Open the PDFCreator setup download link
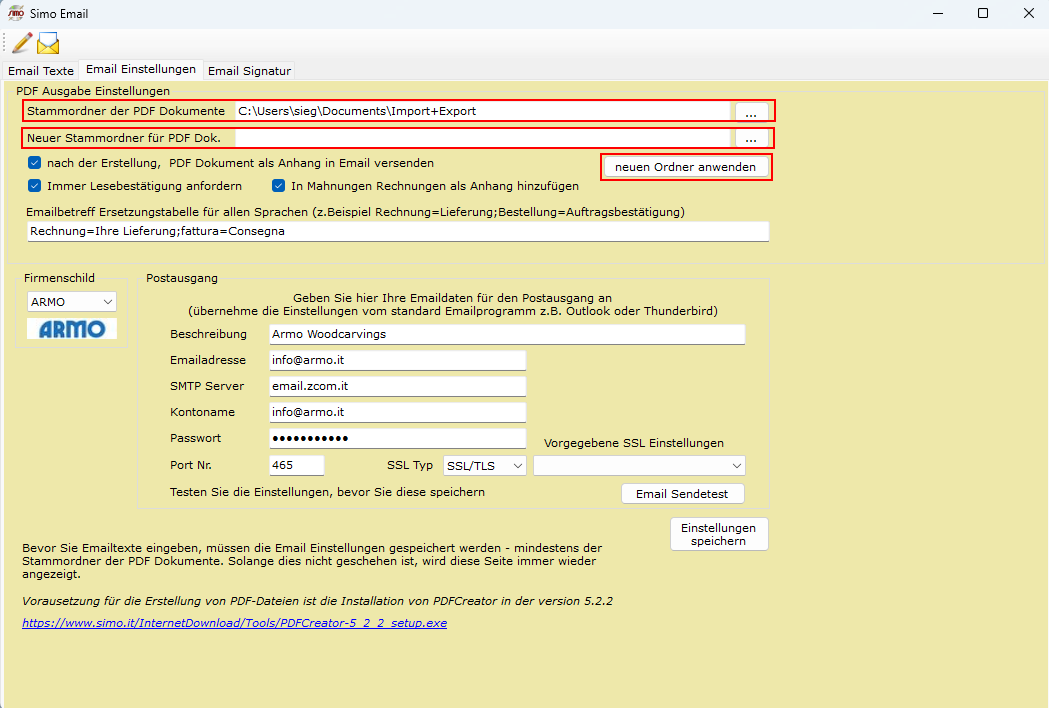Screen dimensions: 1049x708 (x=235, y=623)
